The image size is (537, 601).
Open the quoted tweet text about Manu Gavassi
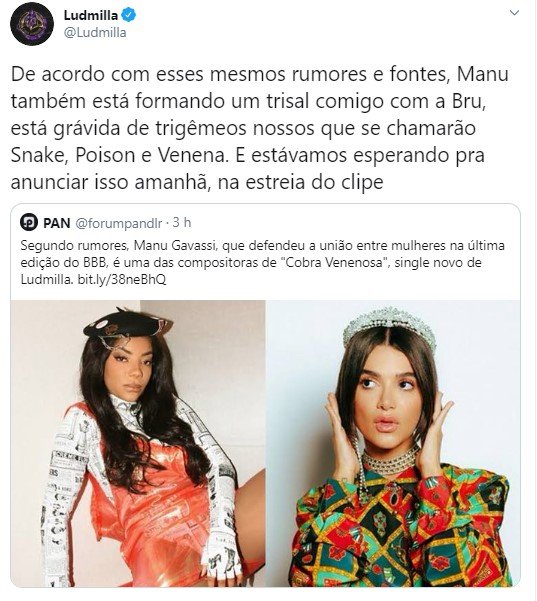tap(263, 263)
